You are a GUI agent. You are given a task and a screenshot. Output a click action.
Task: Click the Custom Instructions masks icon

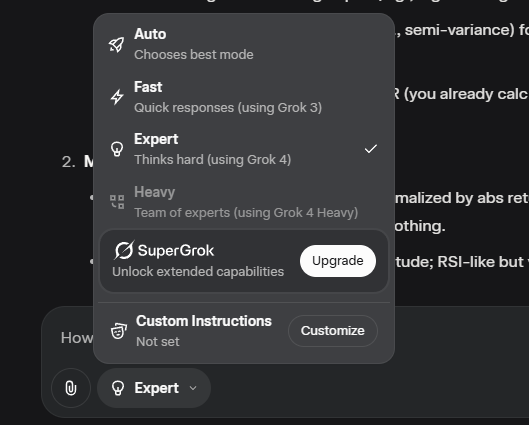(x=119, y=331)
